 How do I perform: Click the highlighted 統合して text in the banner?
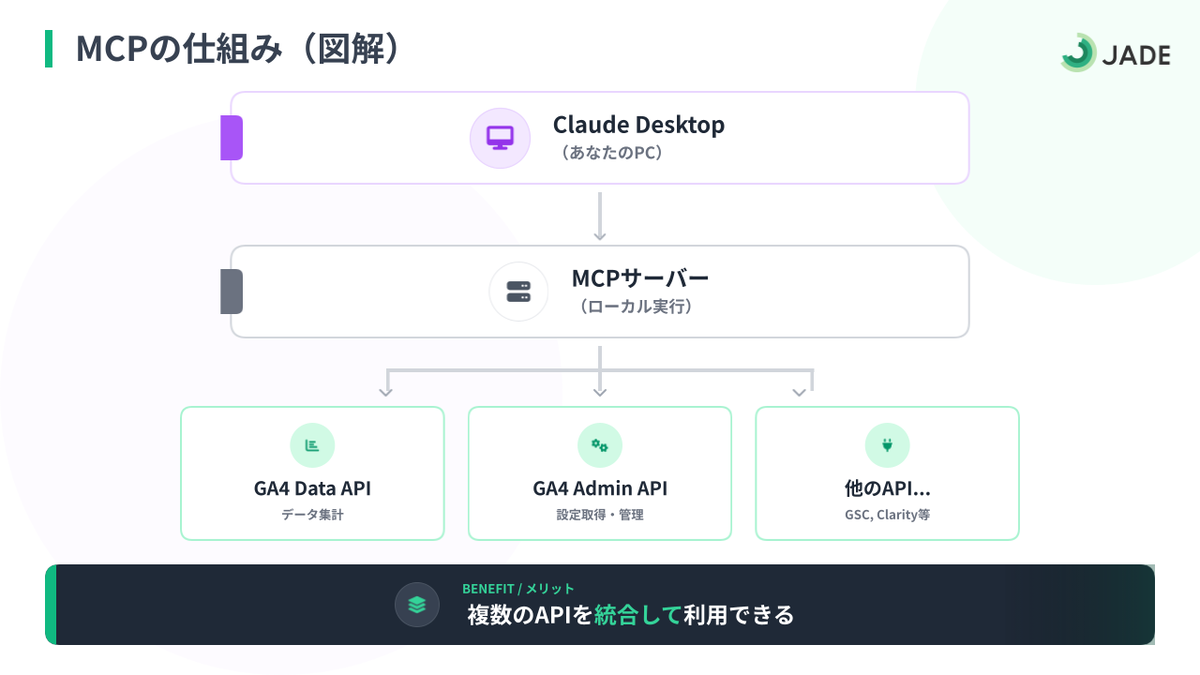click(x=637, y=615)
